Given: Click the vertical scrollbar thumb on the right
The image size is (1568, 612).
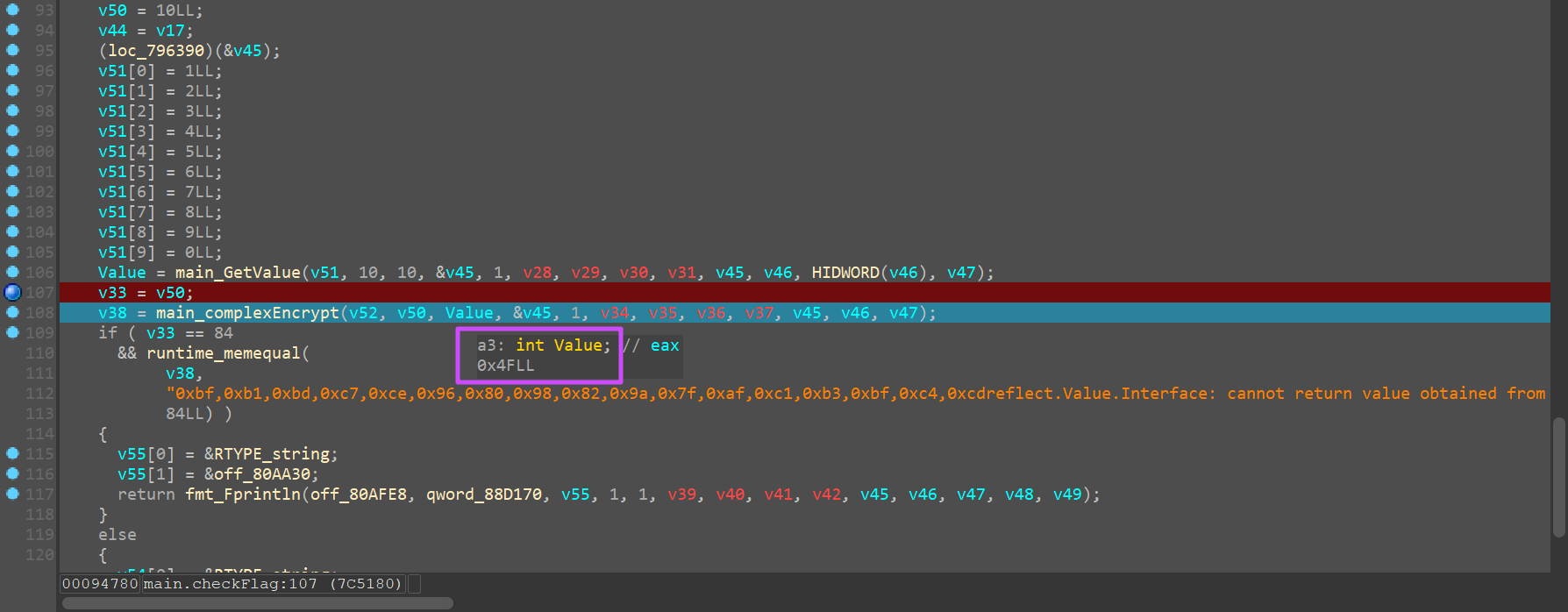Looking at the screenshot, I should click(1558, 478).
